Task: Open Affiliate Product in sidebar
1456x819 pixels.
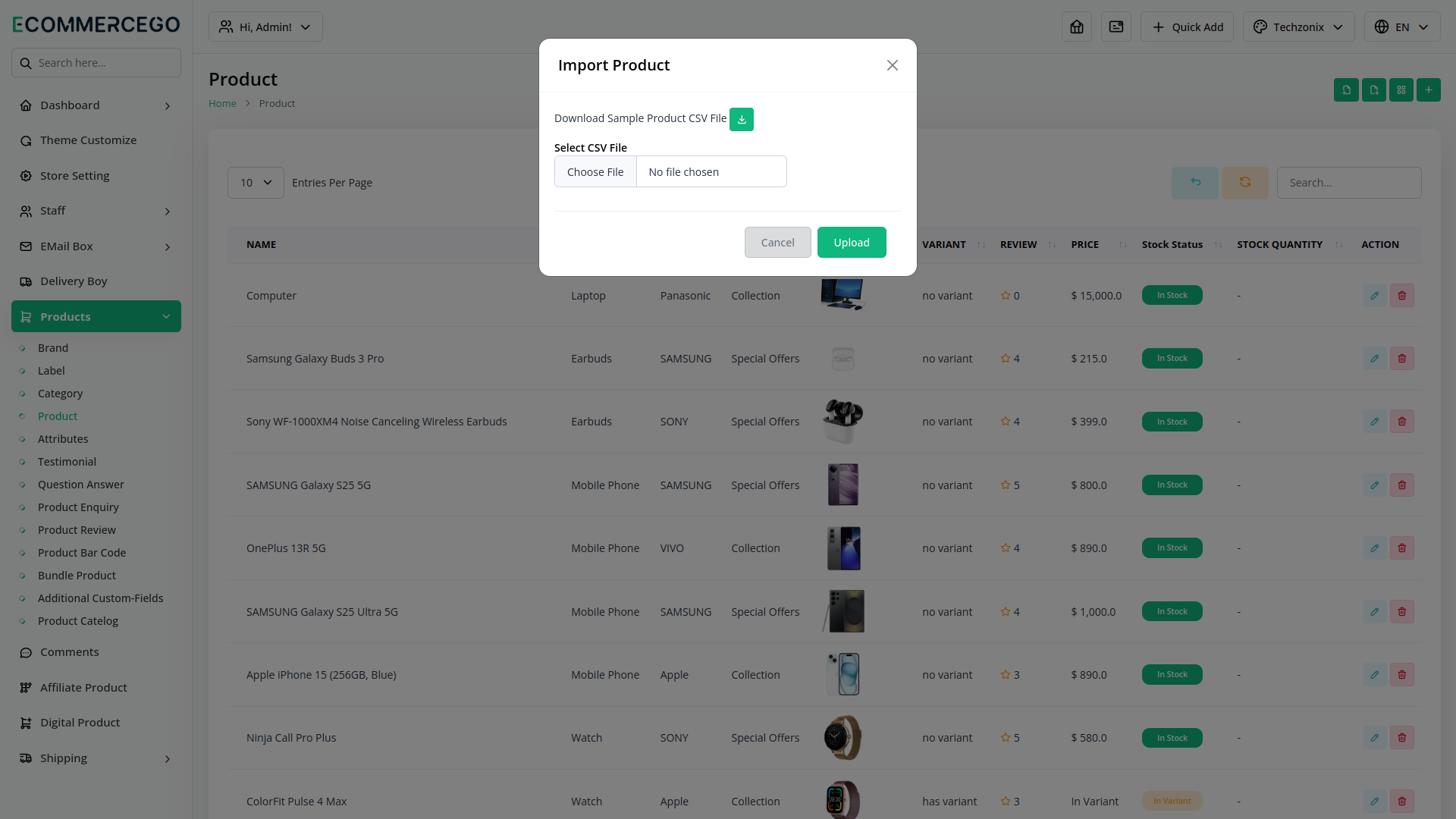Action: point(96,688)
